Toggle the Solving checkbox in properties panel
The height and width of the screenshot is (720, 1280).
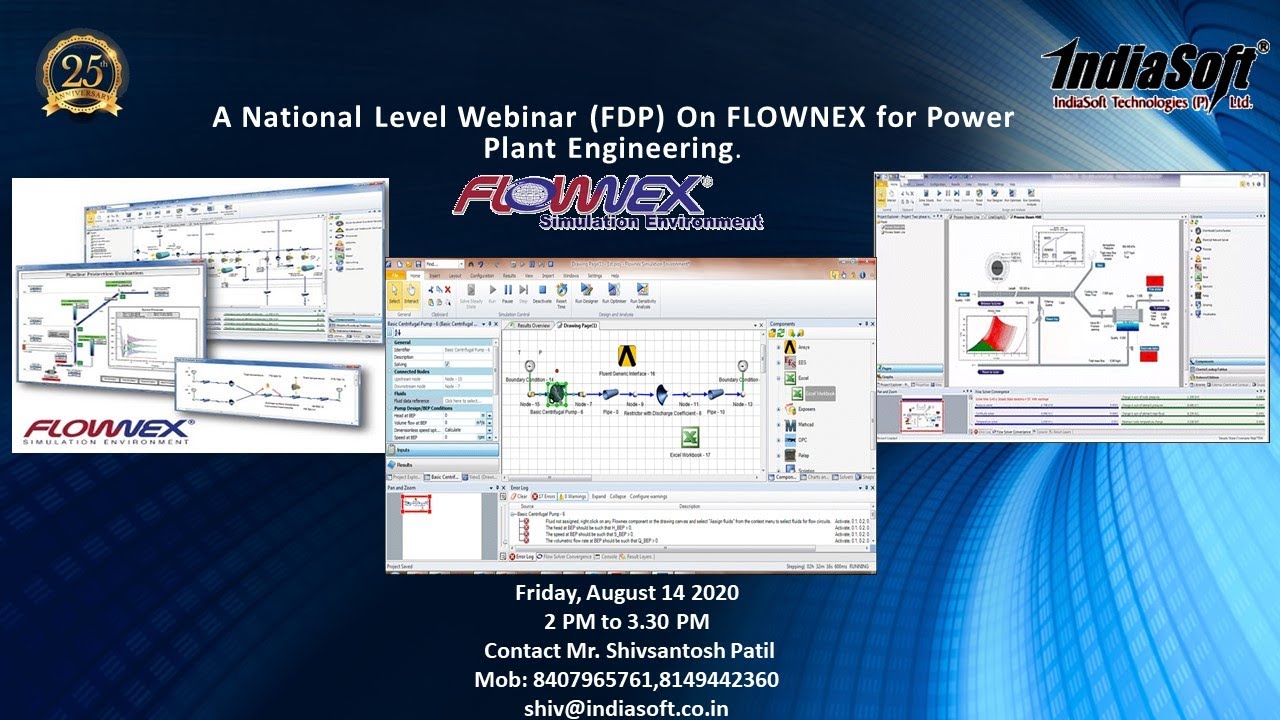click(447, 364)
